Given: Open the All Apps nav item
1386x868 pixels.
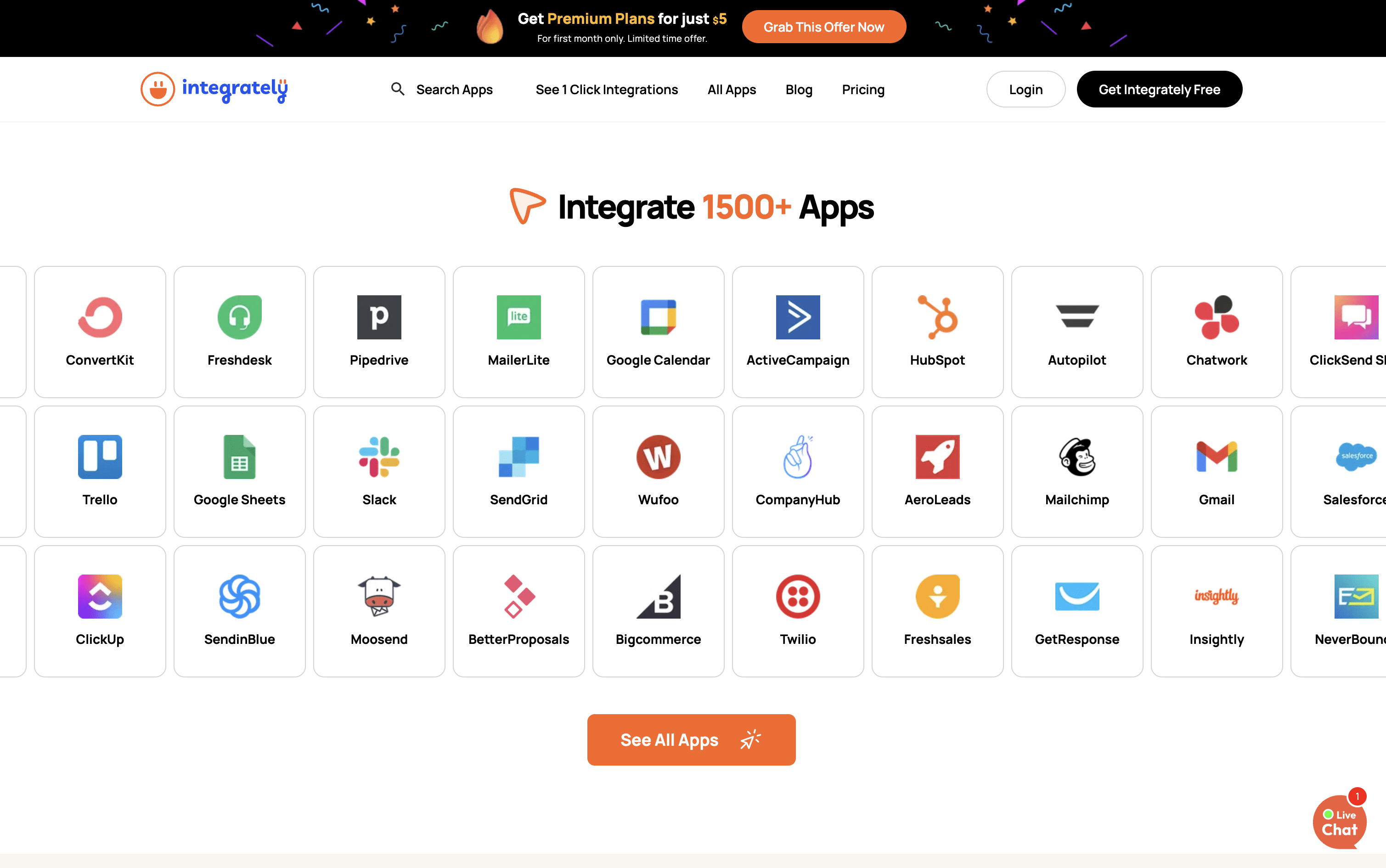Looking at the screenshot, I should pos(732,90).
